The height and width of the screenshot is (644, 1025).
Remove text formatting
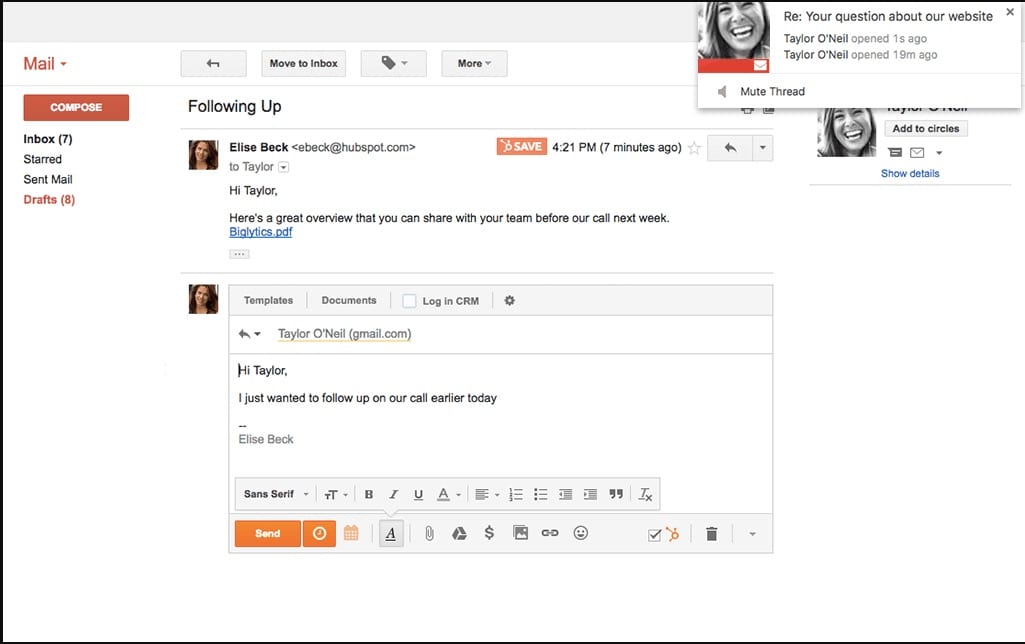point(645,494)
